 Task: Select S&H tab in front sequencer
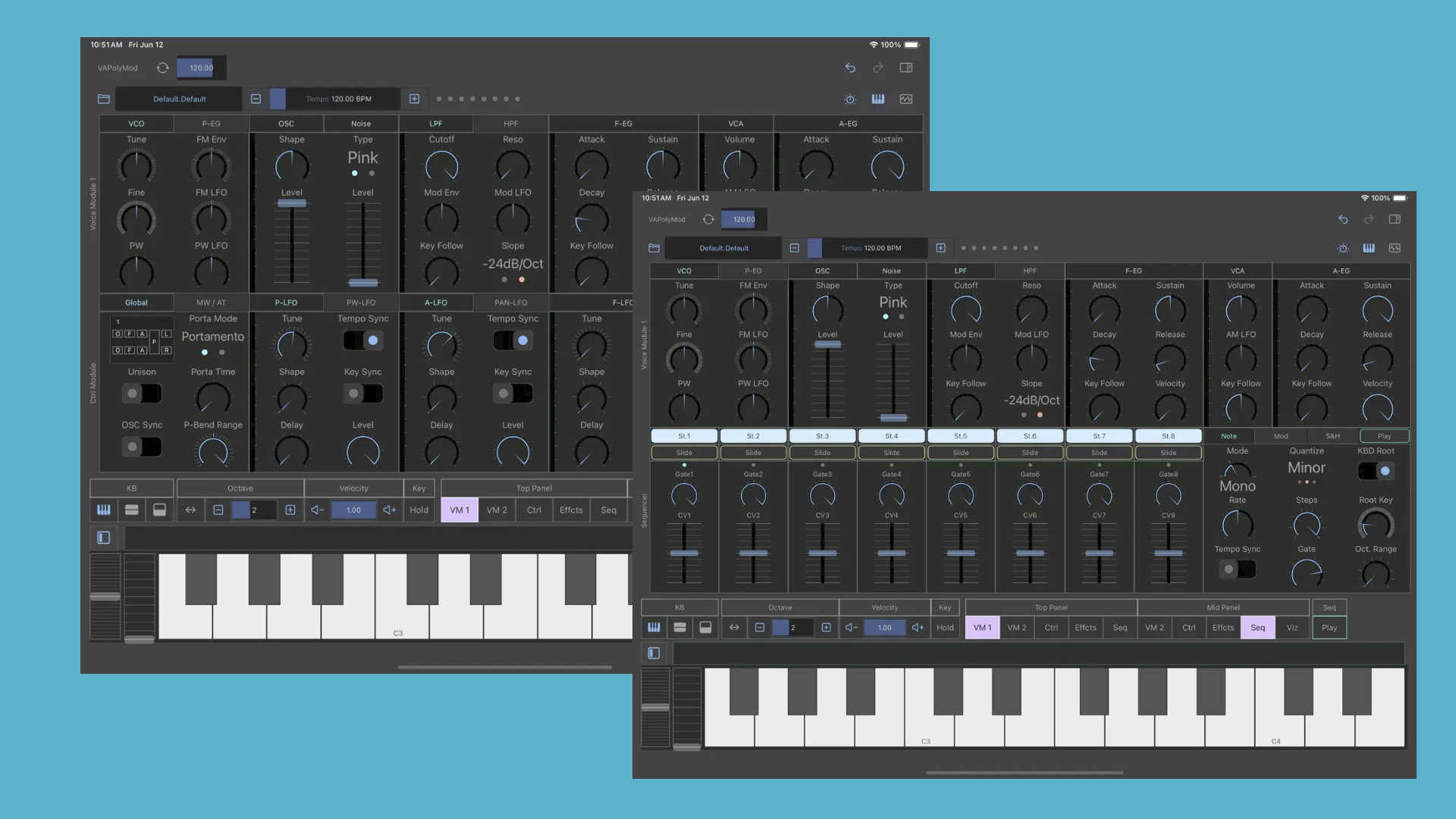pos(1332,436)
